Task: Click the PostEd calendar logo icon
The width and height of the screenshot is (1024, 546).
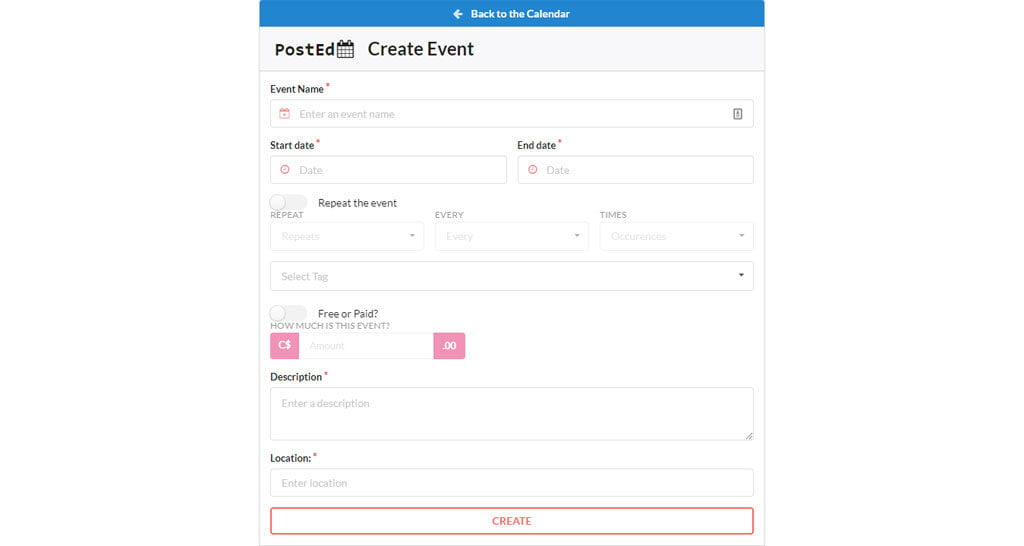Action: [x=346, y=49]
